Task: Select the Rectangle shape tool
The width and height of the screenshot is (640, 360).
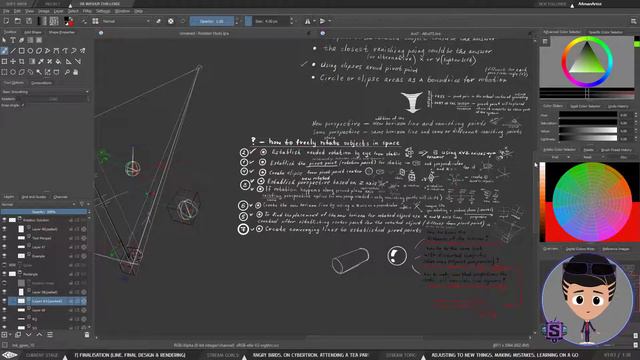Action: [22, 51]
